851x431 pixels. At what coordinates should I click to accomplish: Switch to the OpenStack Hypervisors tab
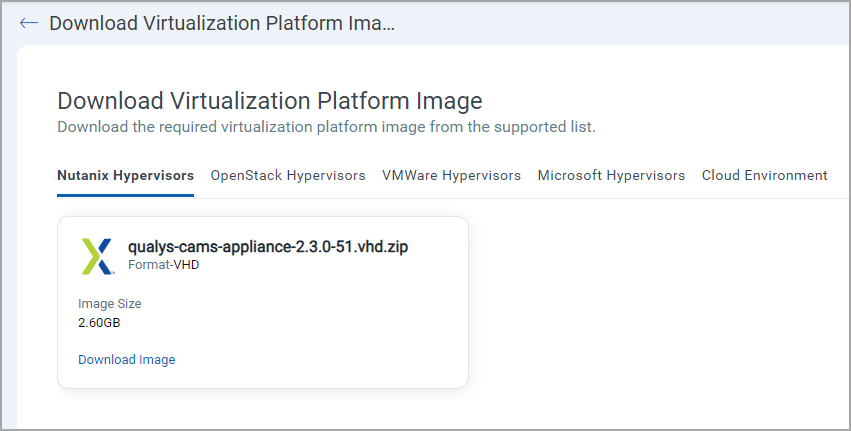click(x=288, y=175)
